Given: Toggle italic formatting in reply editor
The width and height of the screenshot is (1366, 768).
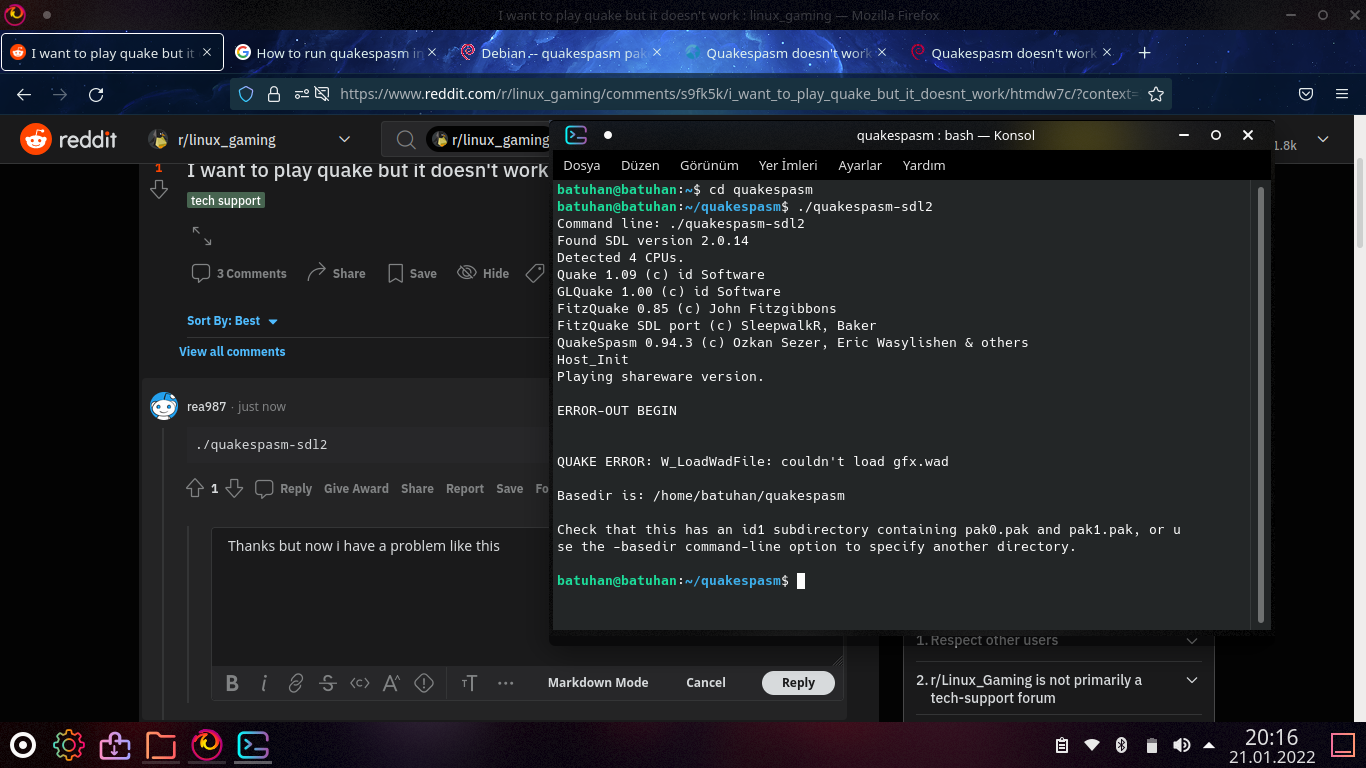Looking at the screenshot, I should pyautogui.click(x=264, y=683).
